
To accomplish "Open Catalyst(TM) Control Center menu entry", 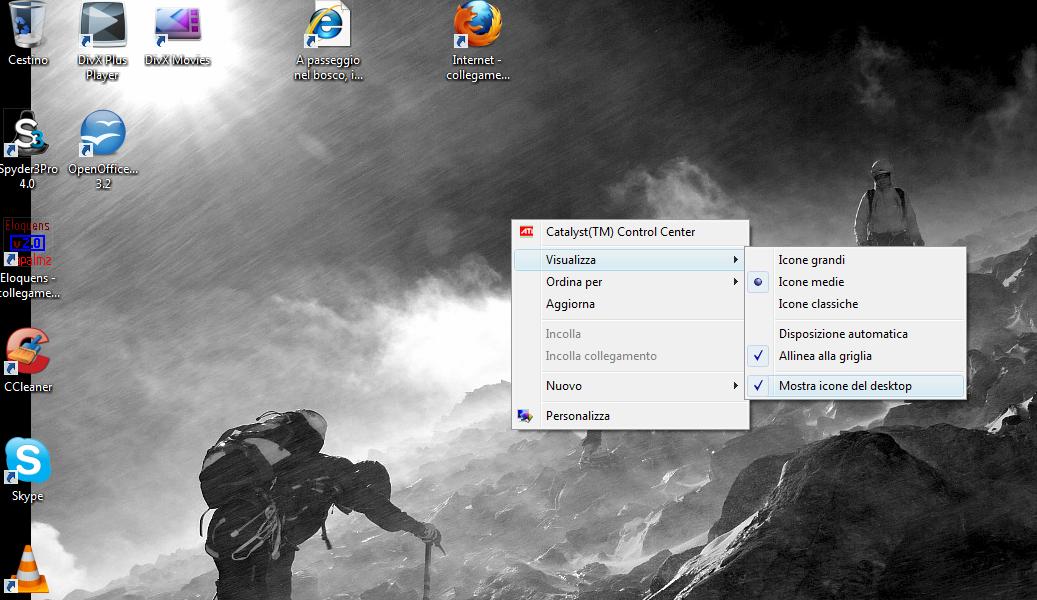I will tap(620, 232).
